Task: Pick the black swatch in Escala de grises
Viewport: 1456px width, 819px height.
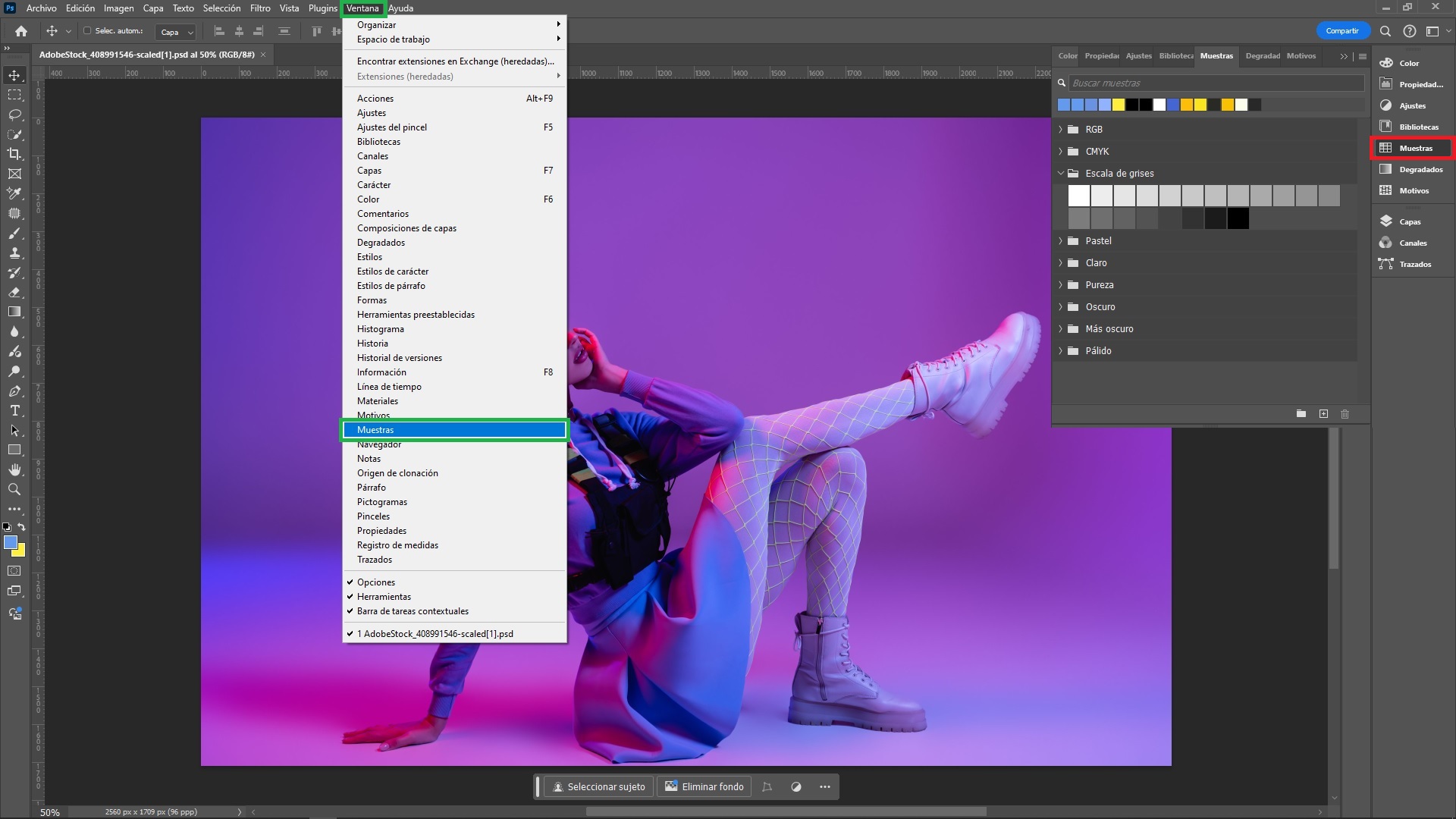Action: tap(1238, 219)
